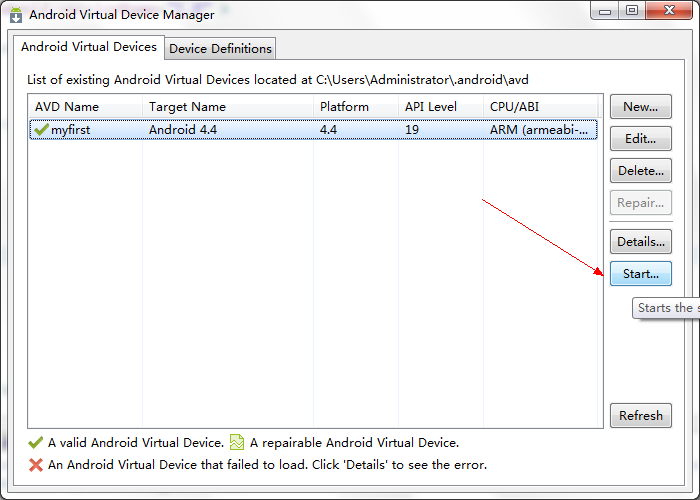The width and height of the screenshot is (700, 500).
Task: Delete the selected virtual device
Action: click(641, 171)
